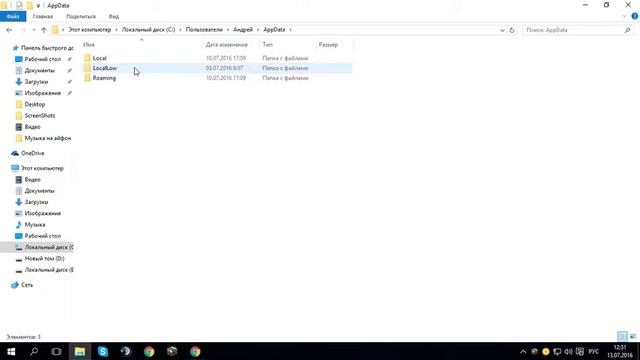Select OneDrive in the navigation pane

click(x=32, y=153)
